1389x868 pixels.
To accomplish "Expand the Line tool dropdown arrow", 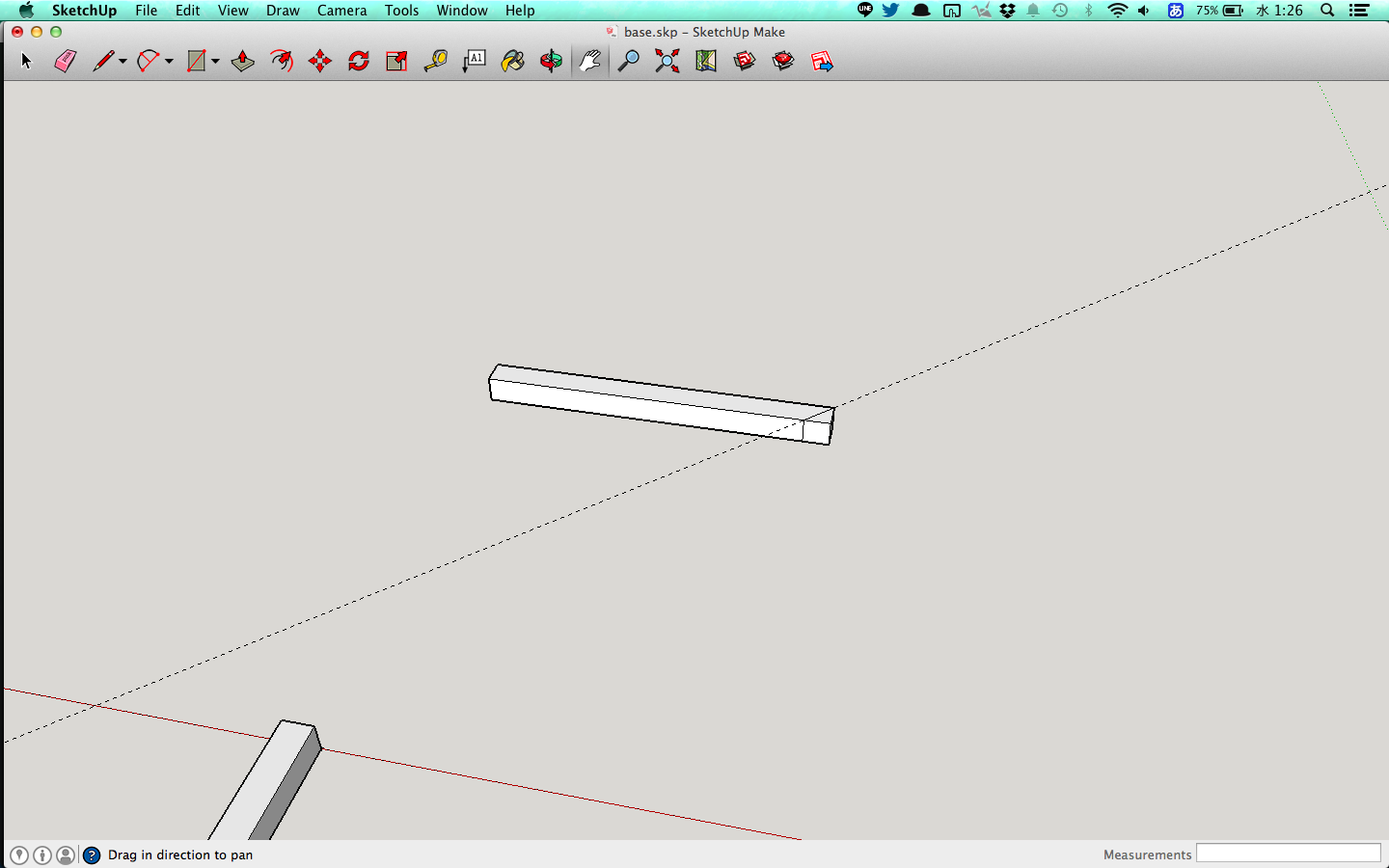I will click(123, 62).
